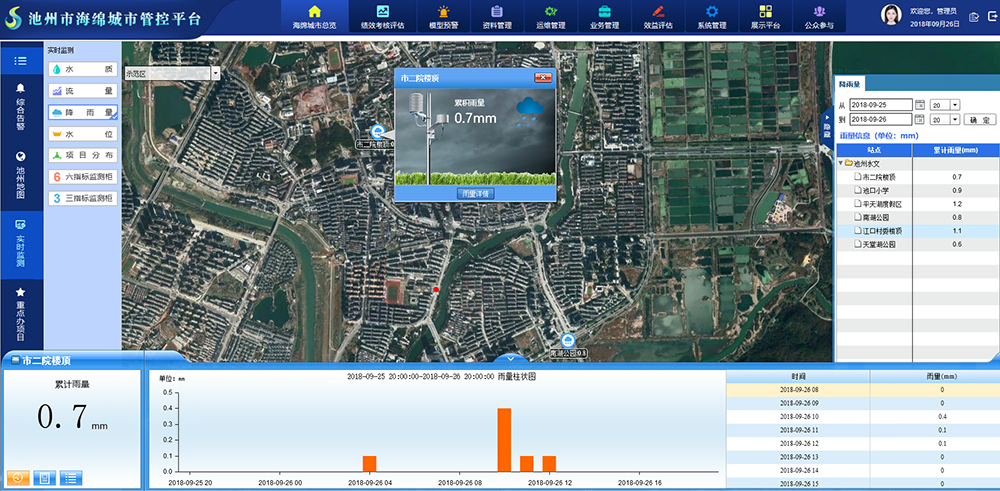Click the sidebar list menu icon
1000x491 pixels.
pyautogui.click(x=20, y=61)
